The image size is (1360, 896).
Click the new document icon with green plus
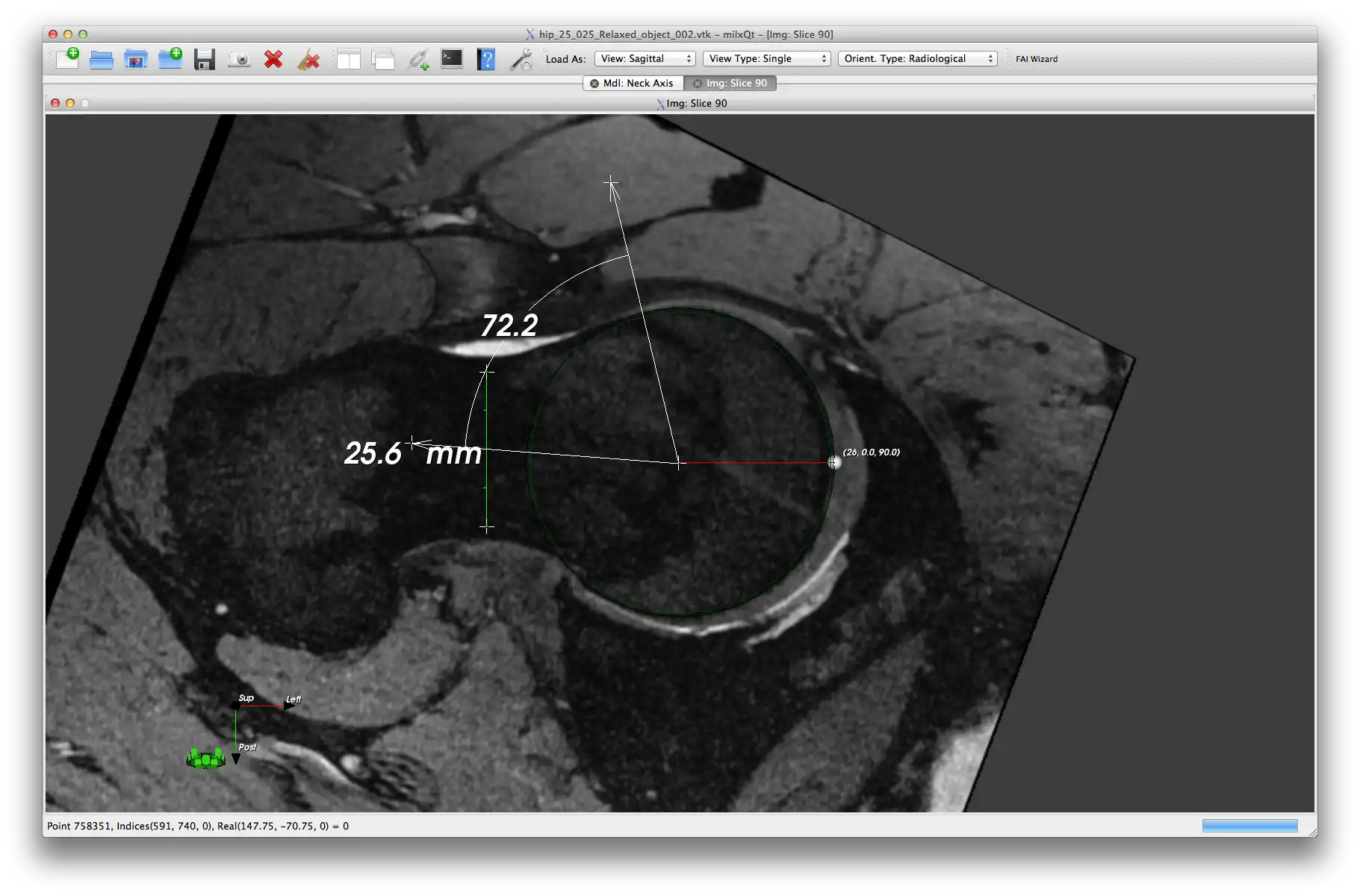click(x=67, y=58)
